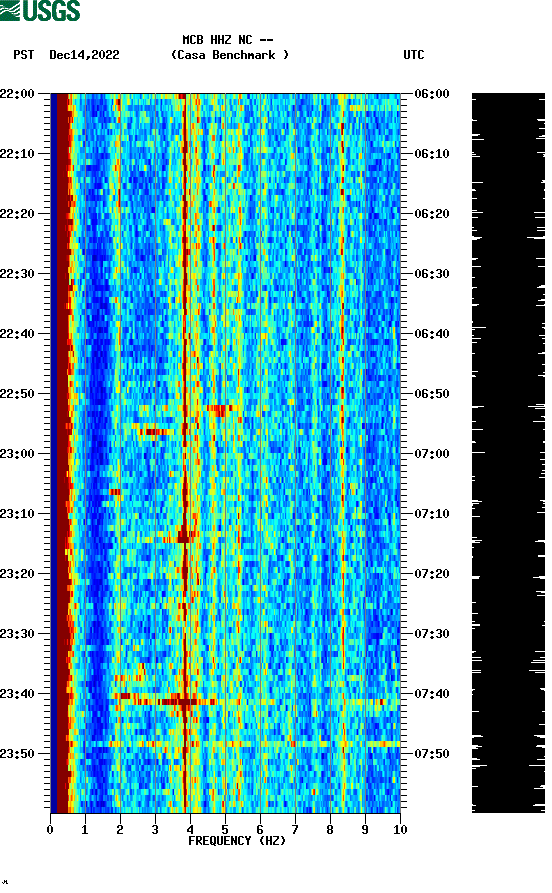Click the 23:50 PST time label
Screen dimensions: 552x893
point(17,753)
